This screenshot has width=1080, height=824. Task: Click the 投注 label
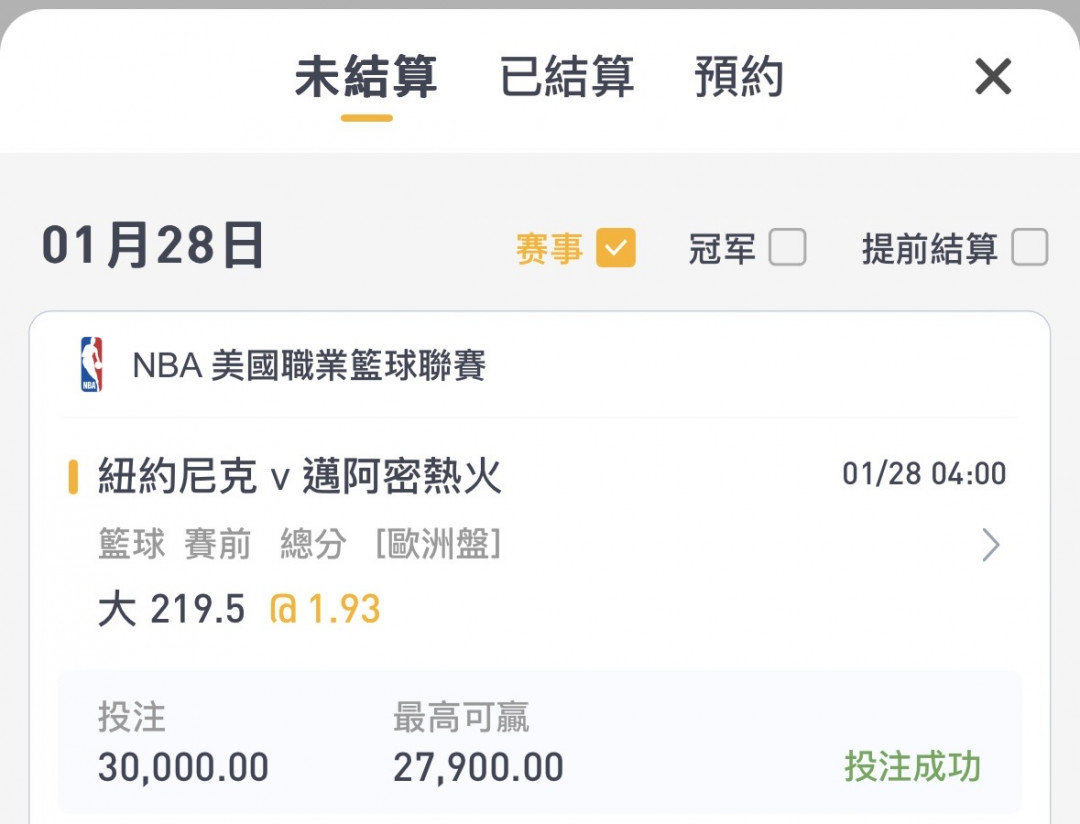tap(132, 717)
